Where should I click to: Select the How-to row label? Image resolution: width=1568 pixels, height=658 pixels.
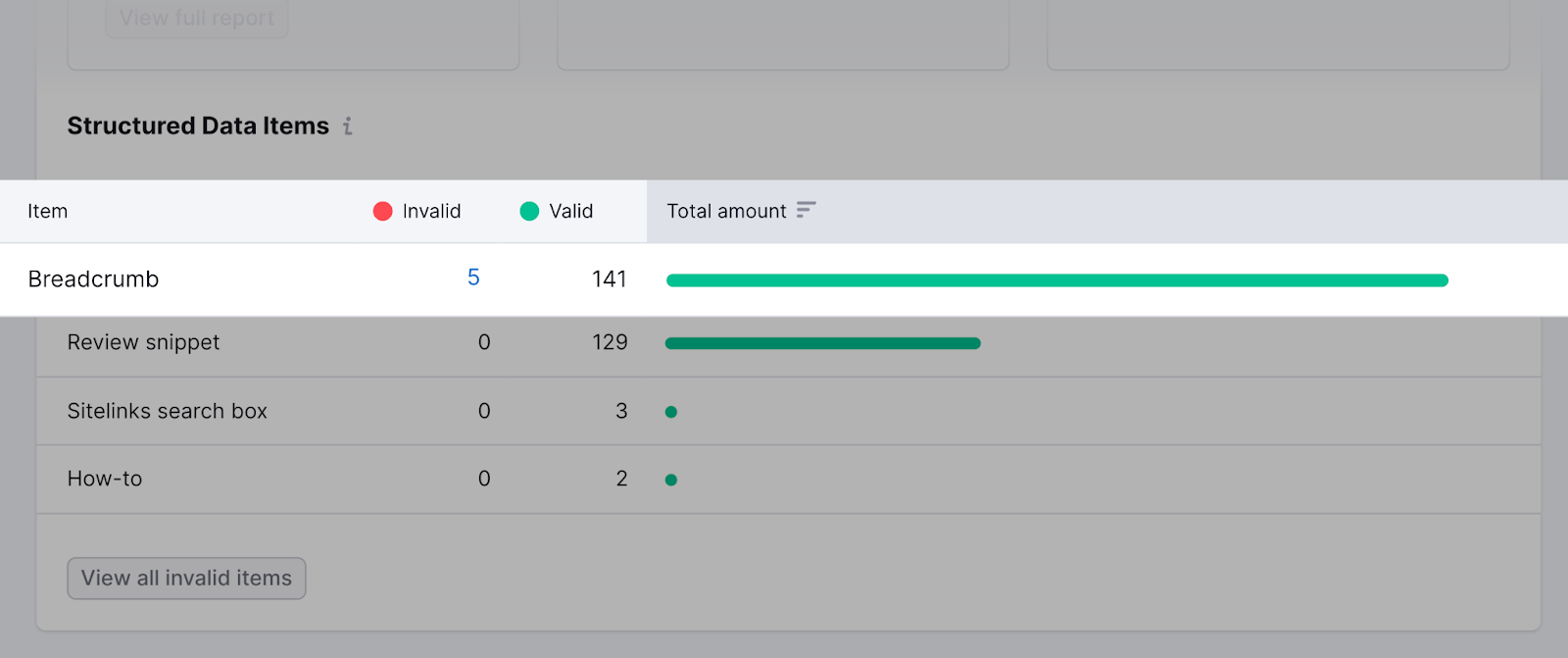coord(105,479)
